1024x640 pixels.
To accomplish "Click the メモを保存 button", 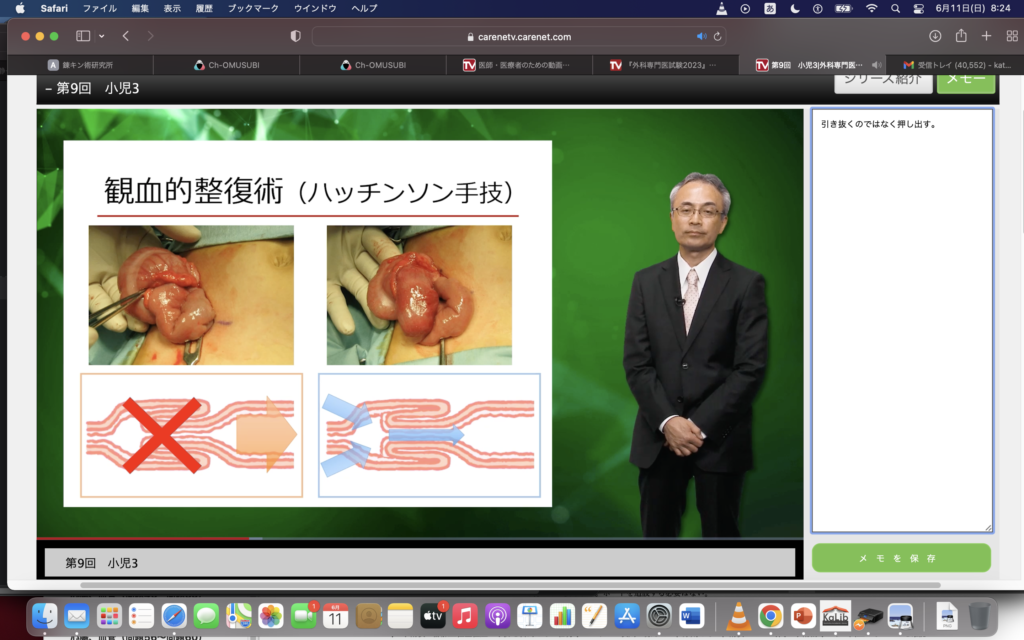I will (901, 558).
